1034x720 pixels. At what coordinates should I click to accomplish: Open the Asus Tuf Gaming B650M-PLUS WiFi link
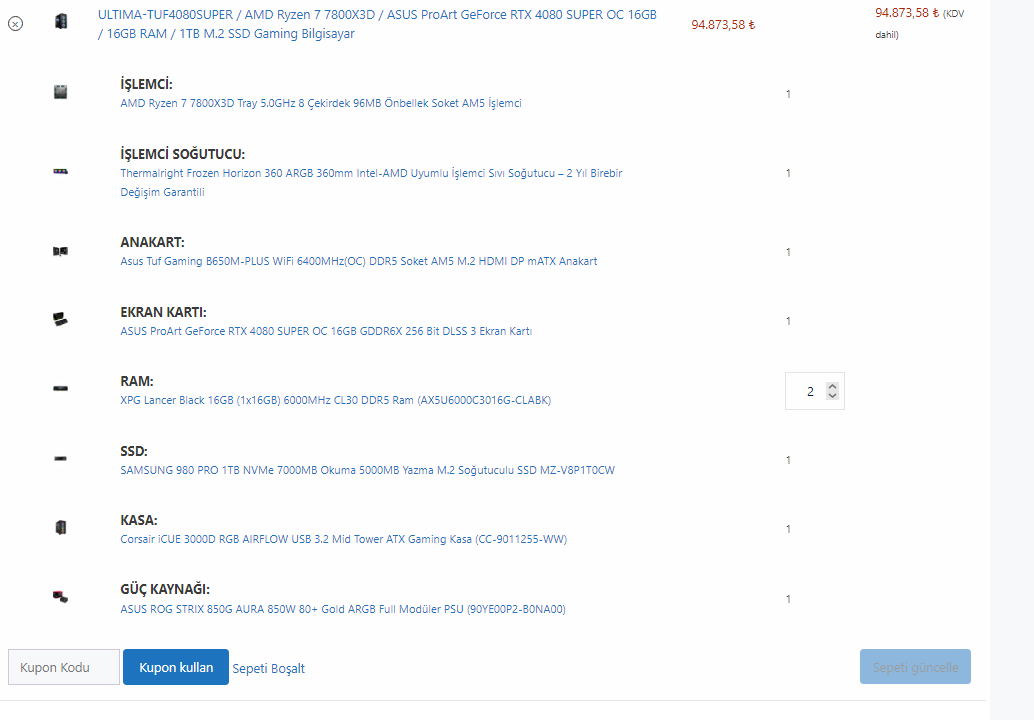[359, 261]
